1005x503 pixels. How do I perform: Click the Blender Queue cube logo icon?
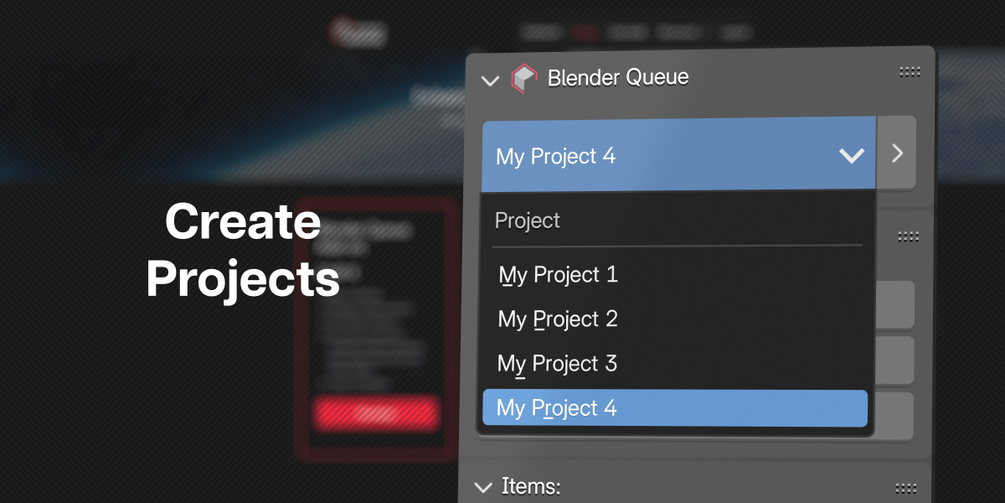pyautogui.click(x=524, y=78)
